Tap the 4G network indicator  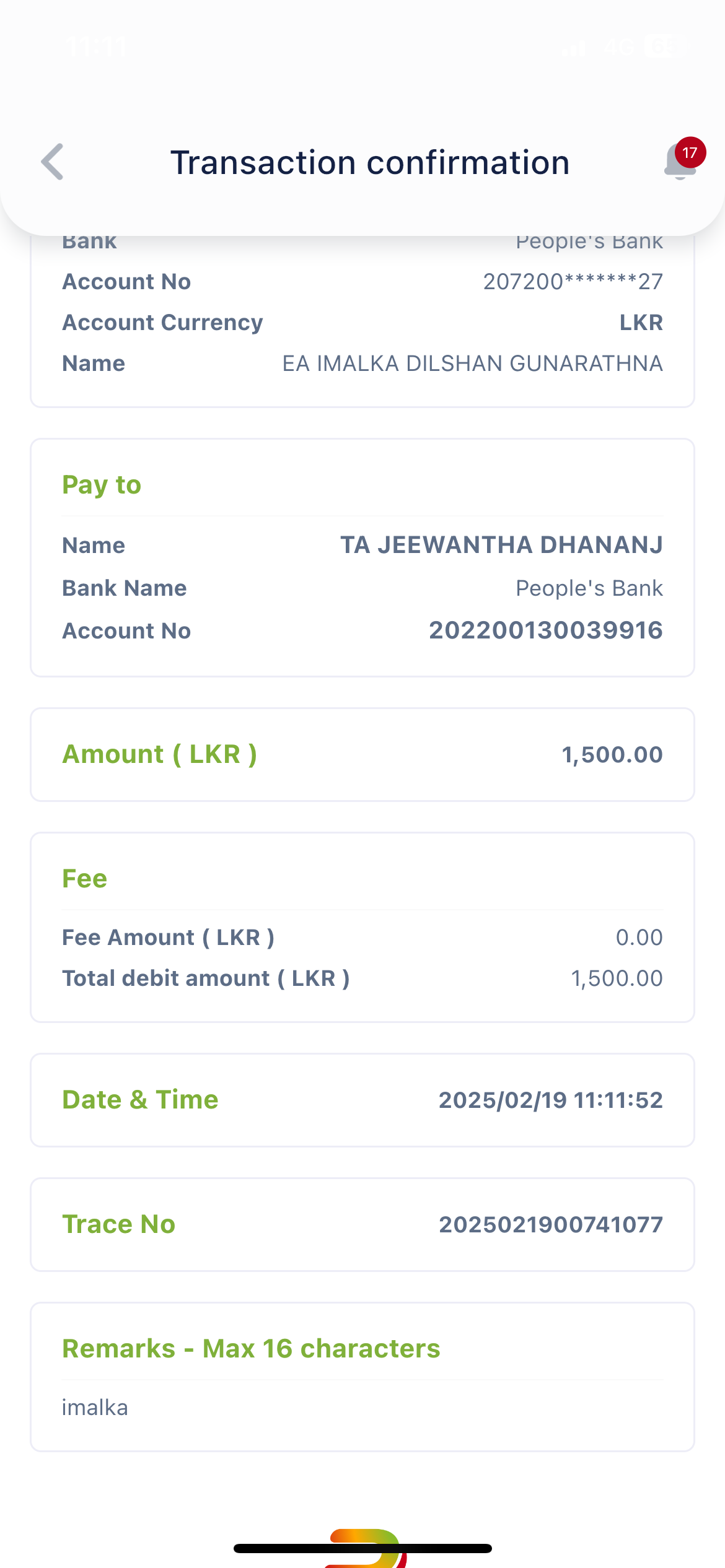[x=618, y=46]
